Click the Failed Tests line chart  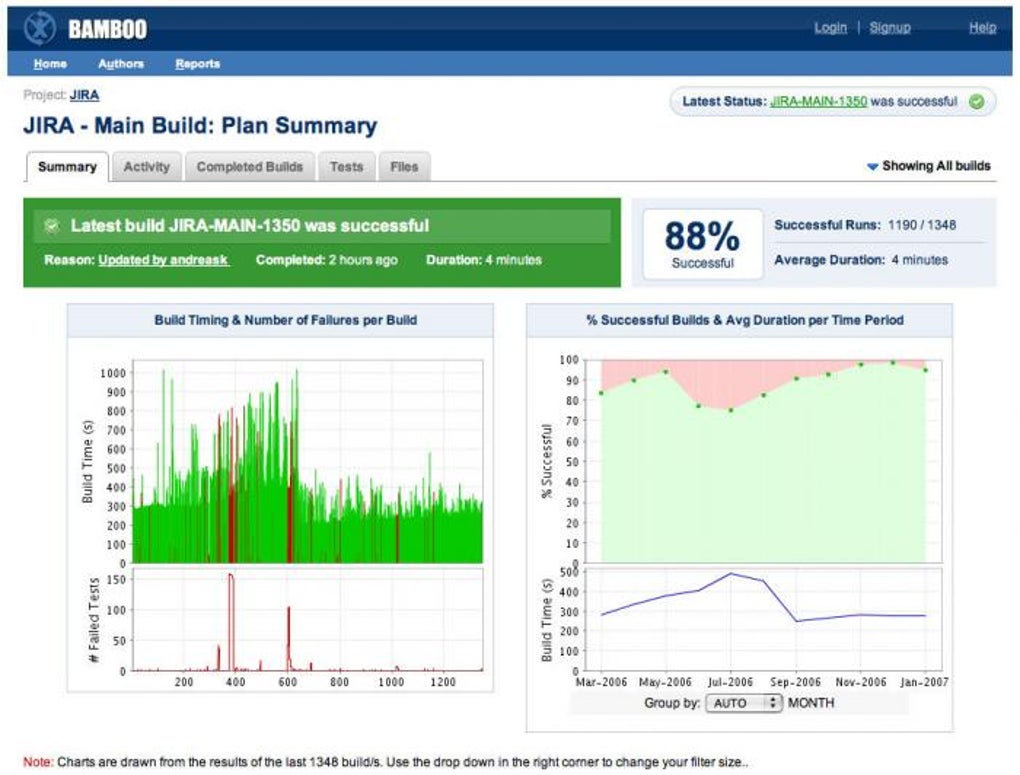(x=308, y=619)
